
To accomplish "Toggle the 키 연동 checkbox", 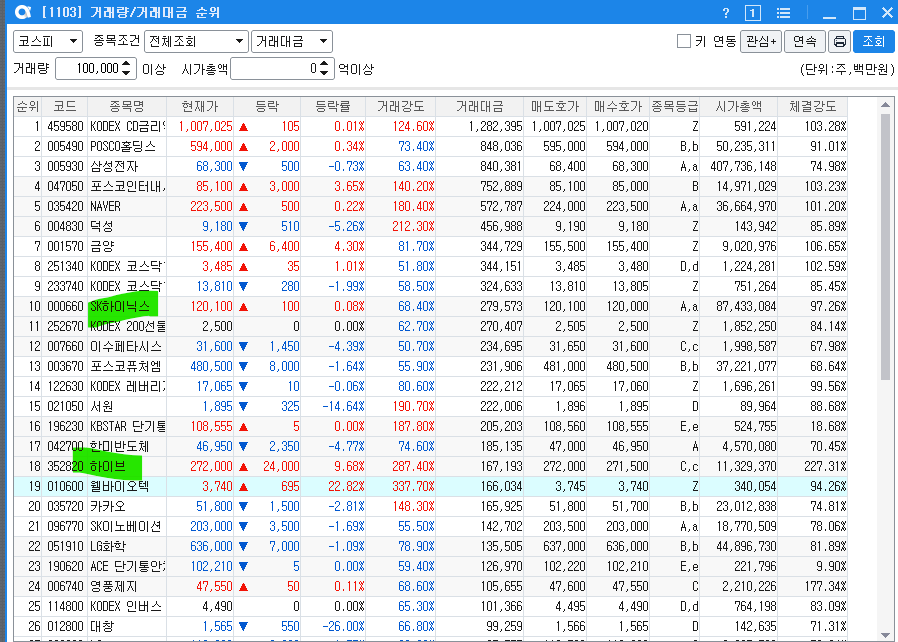I will pos(683,41).
